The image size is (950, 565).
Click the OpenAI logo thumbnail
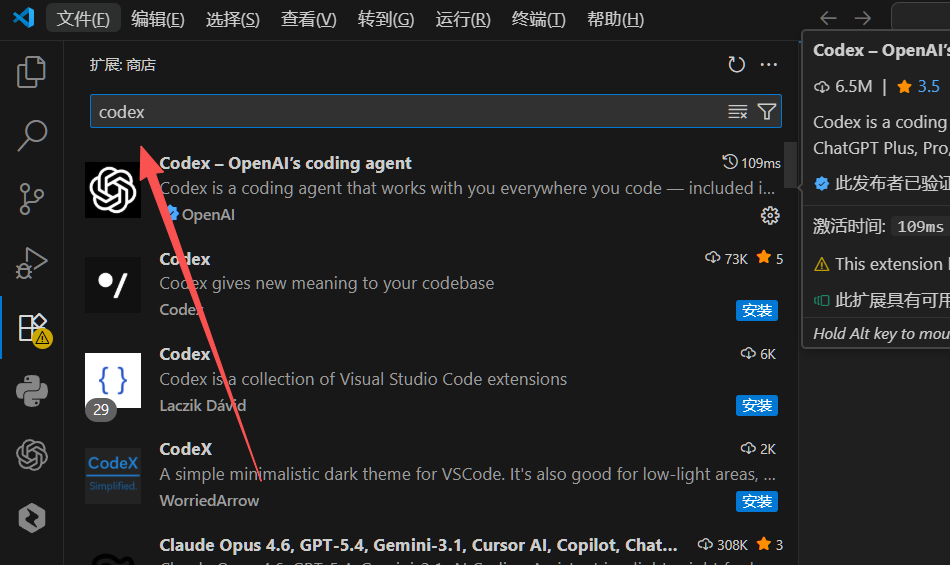coord(113,190)
